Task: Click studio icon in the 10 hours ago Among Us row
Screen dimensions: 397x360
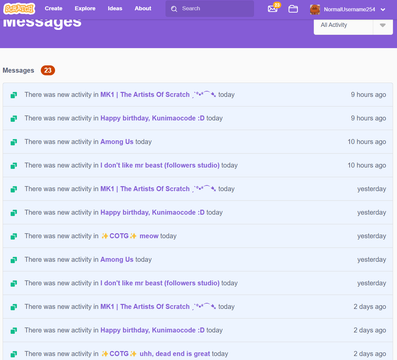Action: point(14,142)
